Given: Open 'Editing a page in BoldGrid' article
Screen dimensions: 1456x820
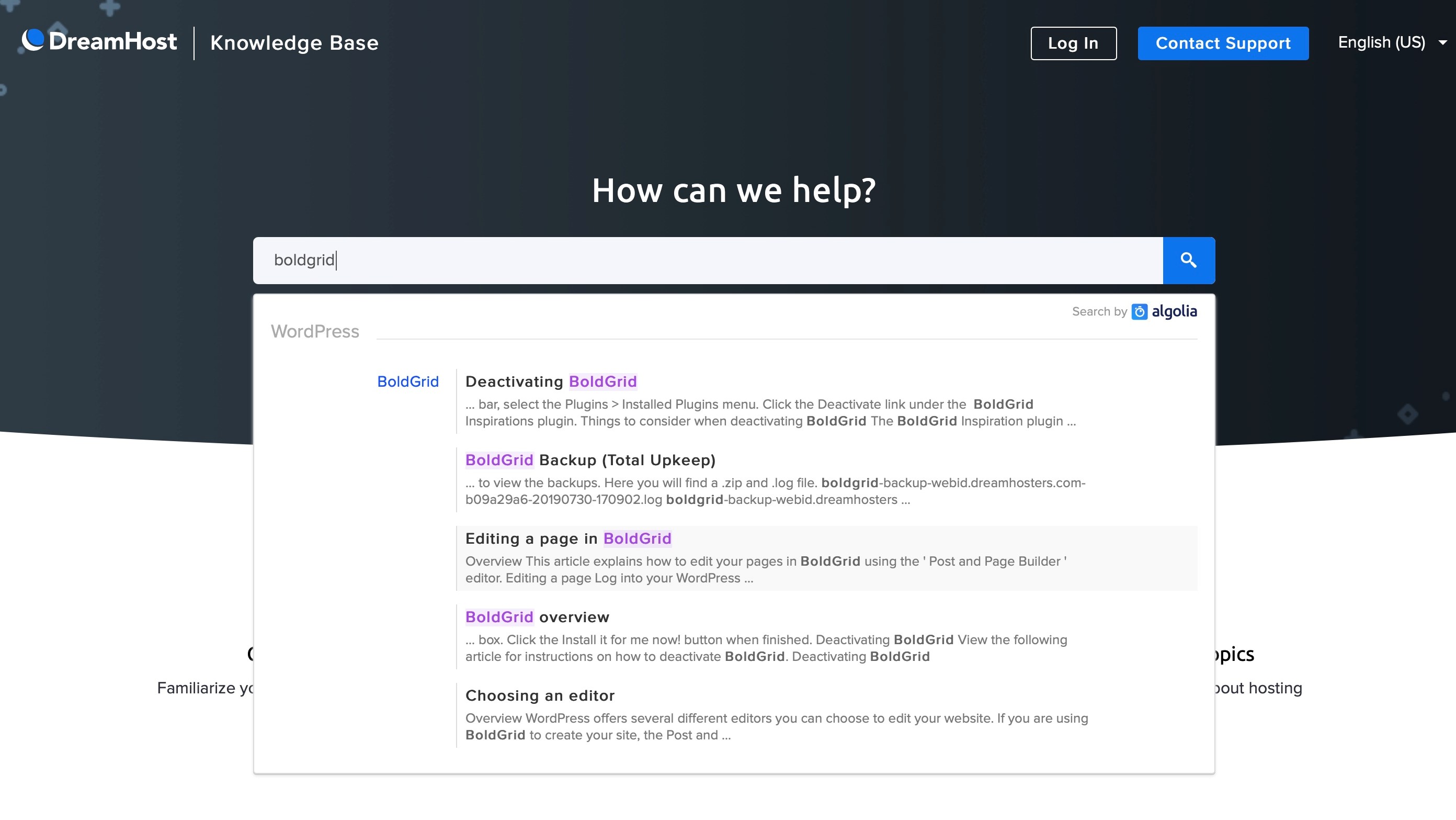Looking at the screenshot, I should pyautogui.click(x=568, y=538).
